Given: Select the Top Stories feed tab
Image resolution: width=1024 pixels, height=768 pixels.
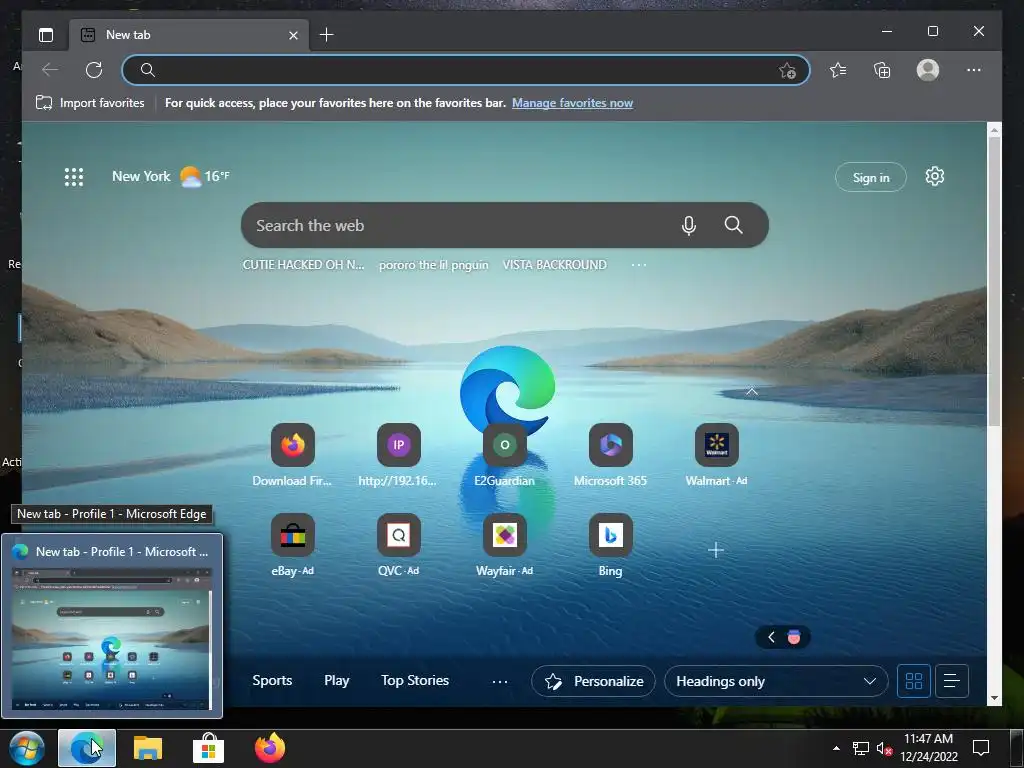Looking at the screenshot, I should pyautogui.click(x=415, y=680).
